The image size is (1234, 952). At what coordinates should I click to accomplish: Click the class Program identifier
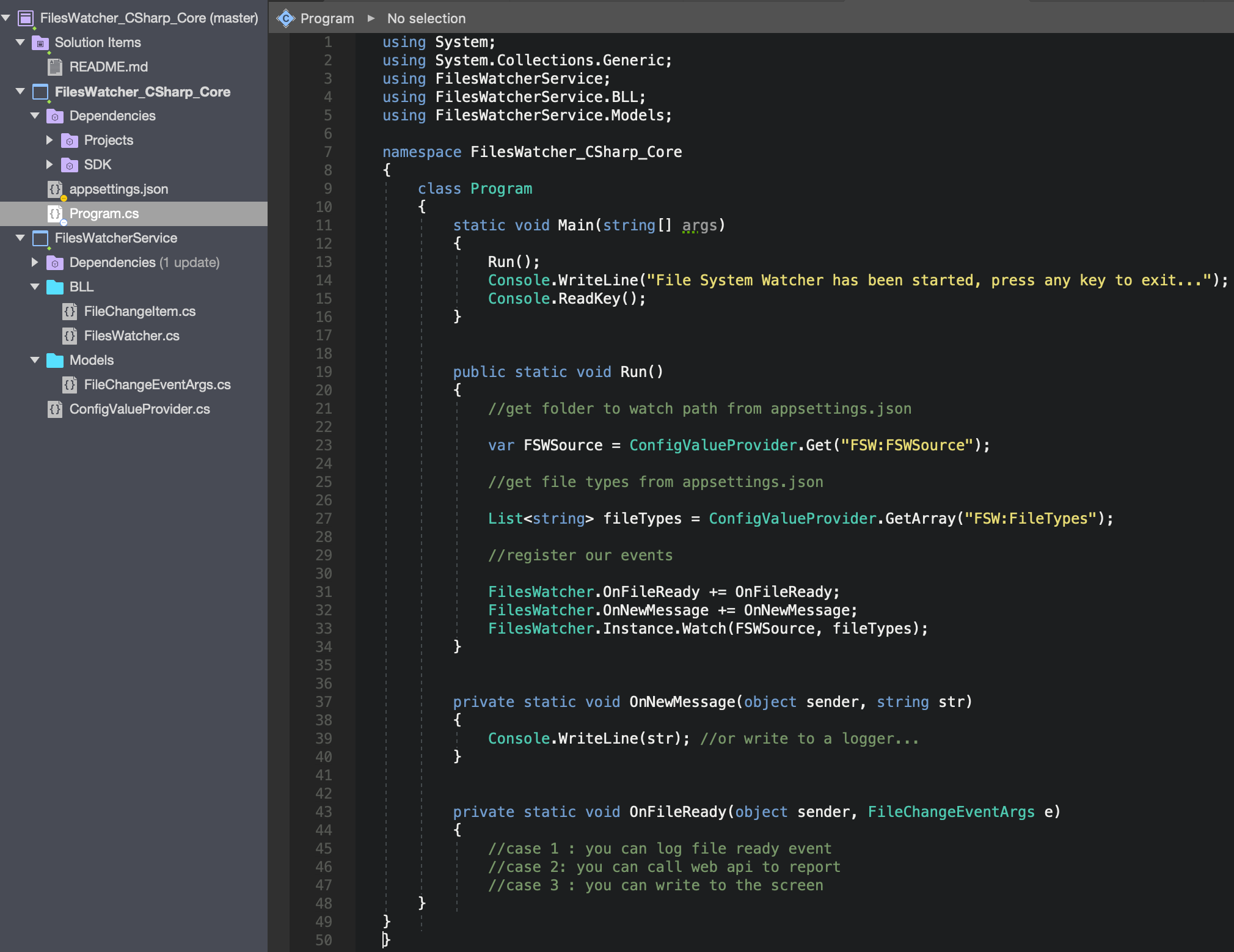point(501,189)
